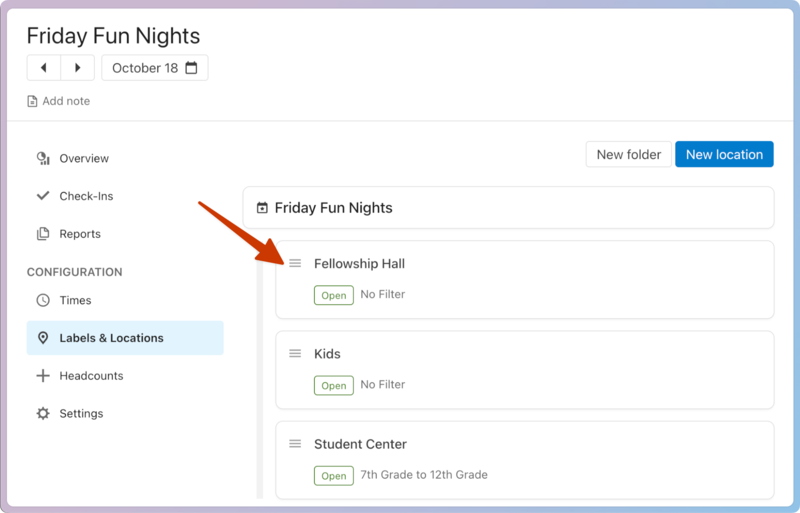This screenshot has width=800, height=513.
Task: Click the Open badge for Kids
Action: click(333, 385)
